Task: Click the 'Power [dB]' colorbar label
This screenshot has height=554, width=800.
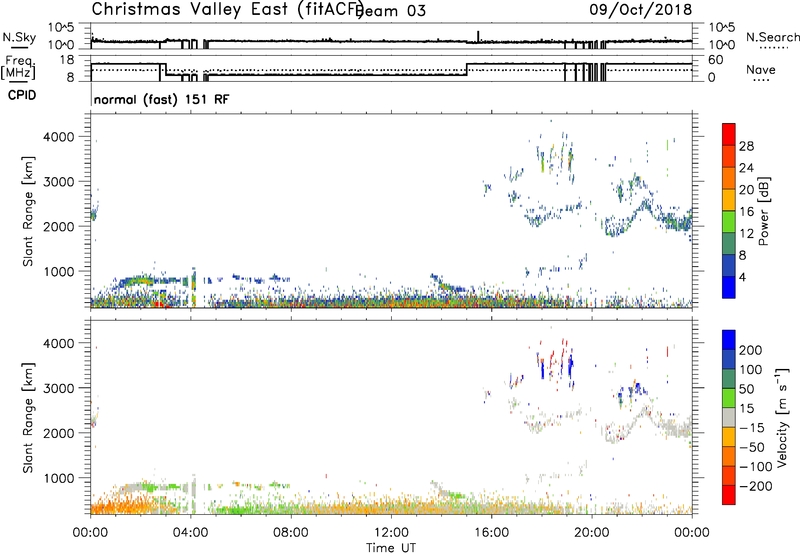Action: click(x=764, y=211)
